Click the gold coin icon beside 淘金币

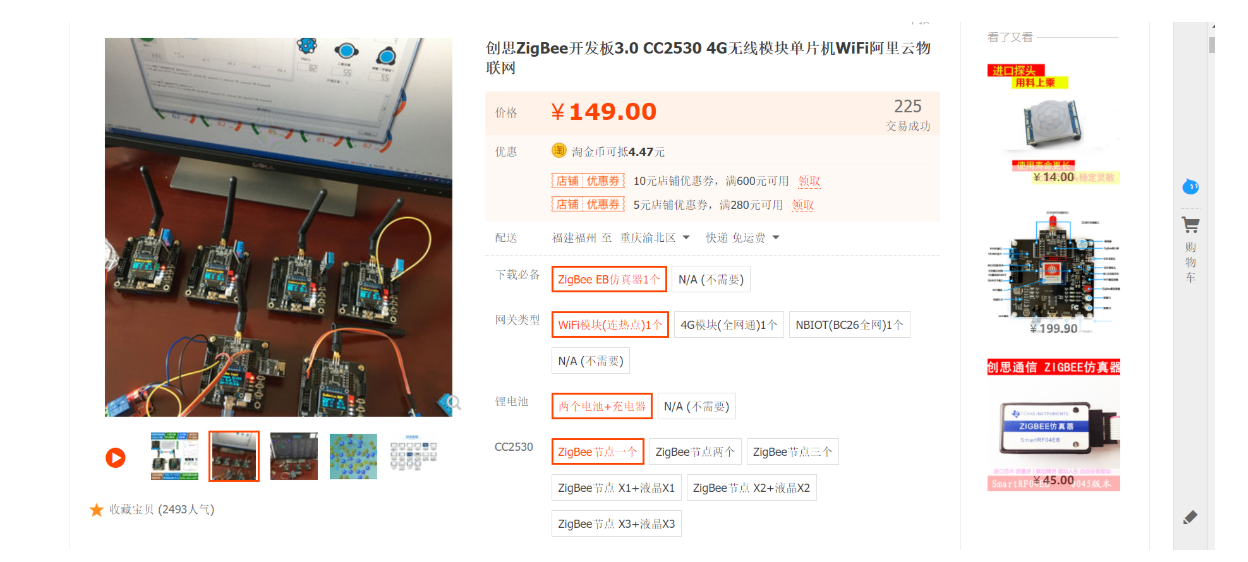pyautogui.click(x=559, y=151)
